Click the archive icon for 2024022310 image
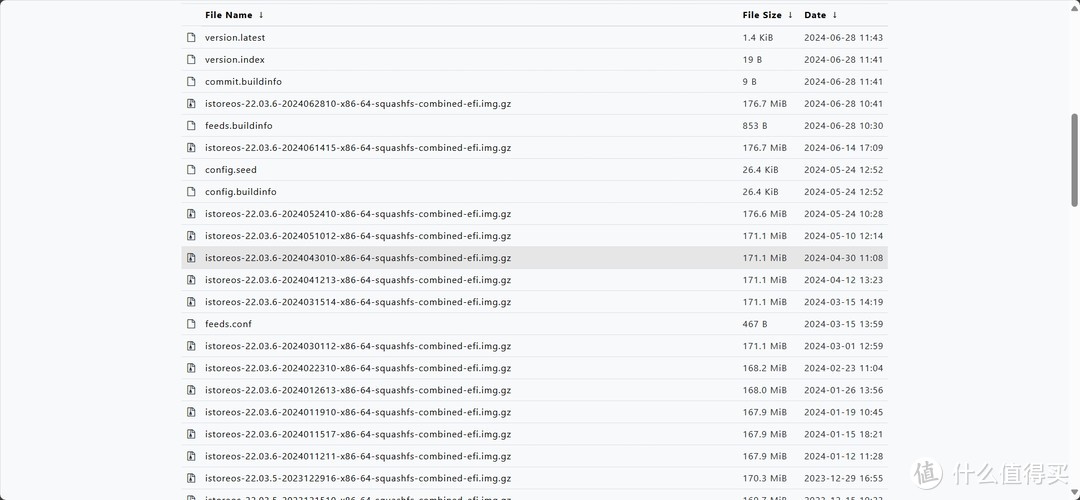 [x=191, y=368]
